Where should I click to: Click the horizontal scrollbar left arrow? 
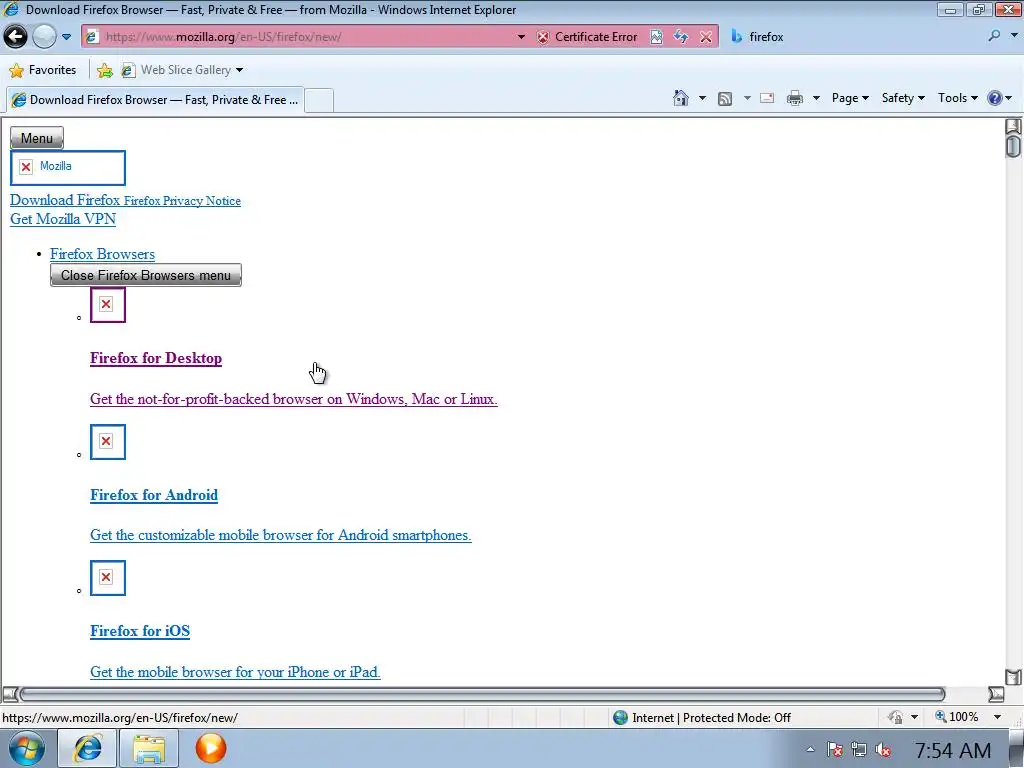click(x=10, y=694)
